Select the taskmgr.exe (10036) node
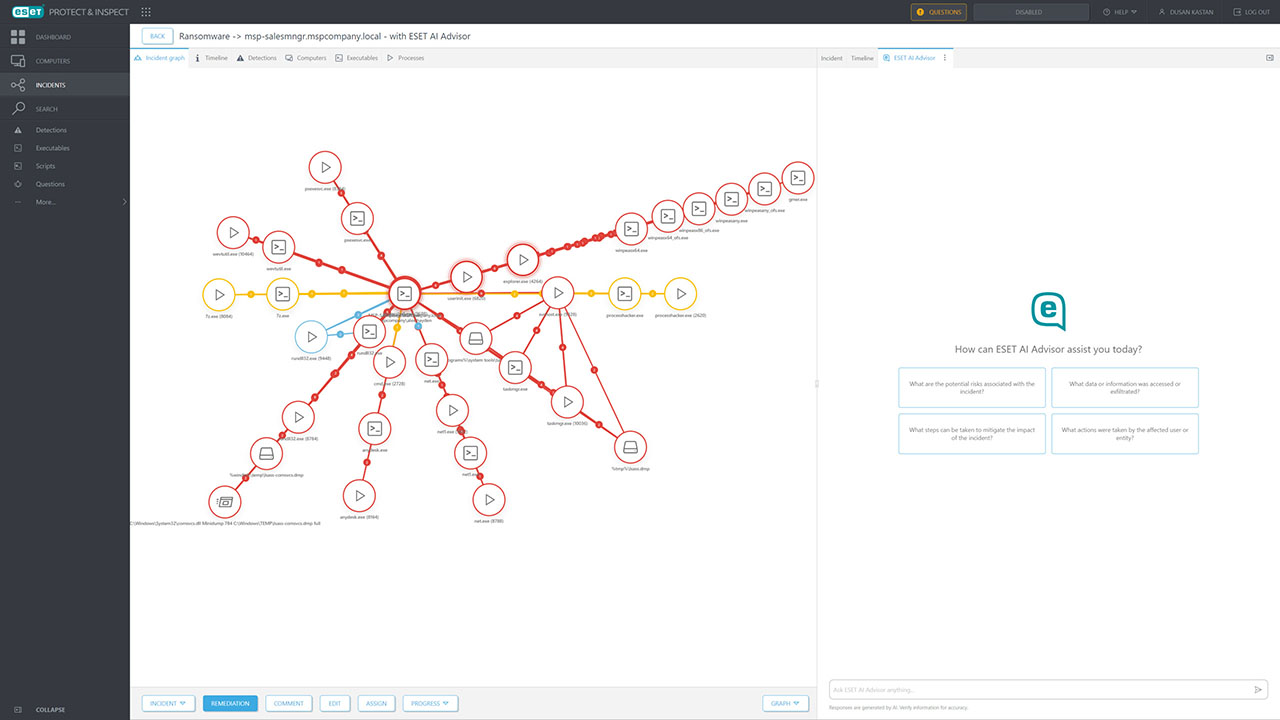Screen dimensions: 1280x720 (x=567, y=402)
